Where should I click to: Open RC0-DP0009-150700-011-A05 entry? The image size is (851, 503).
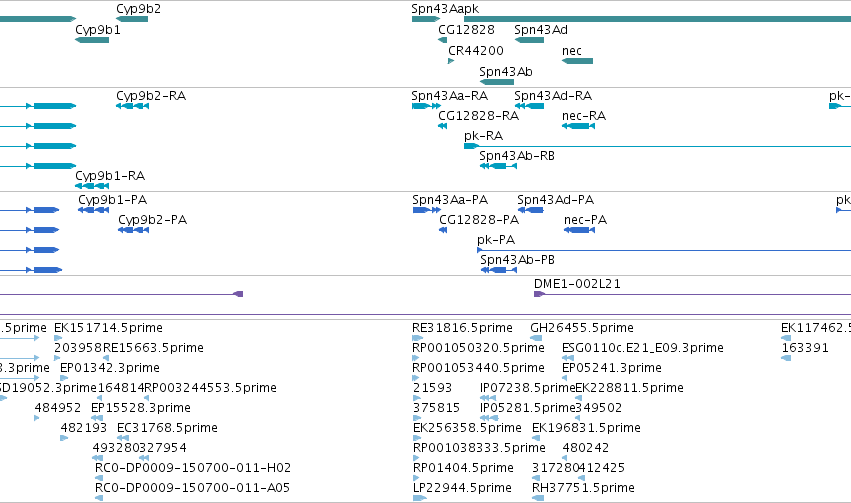pos(192,488)
